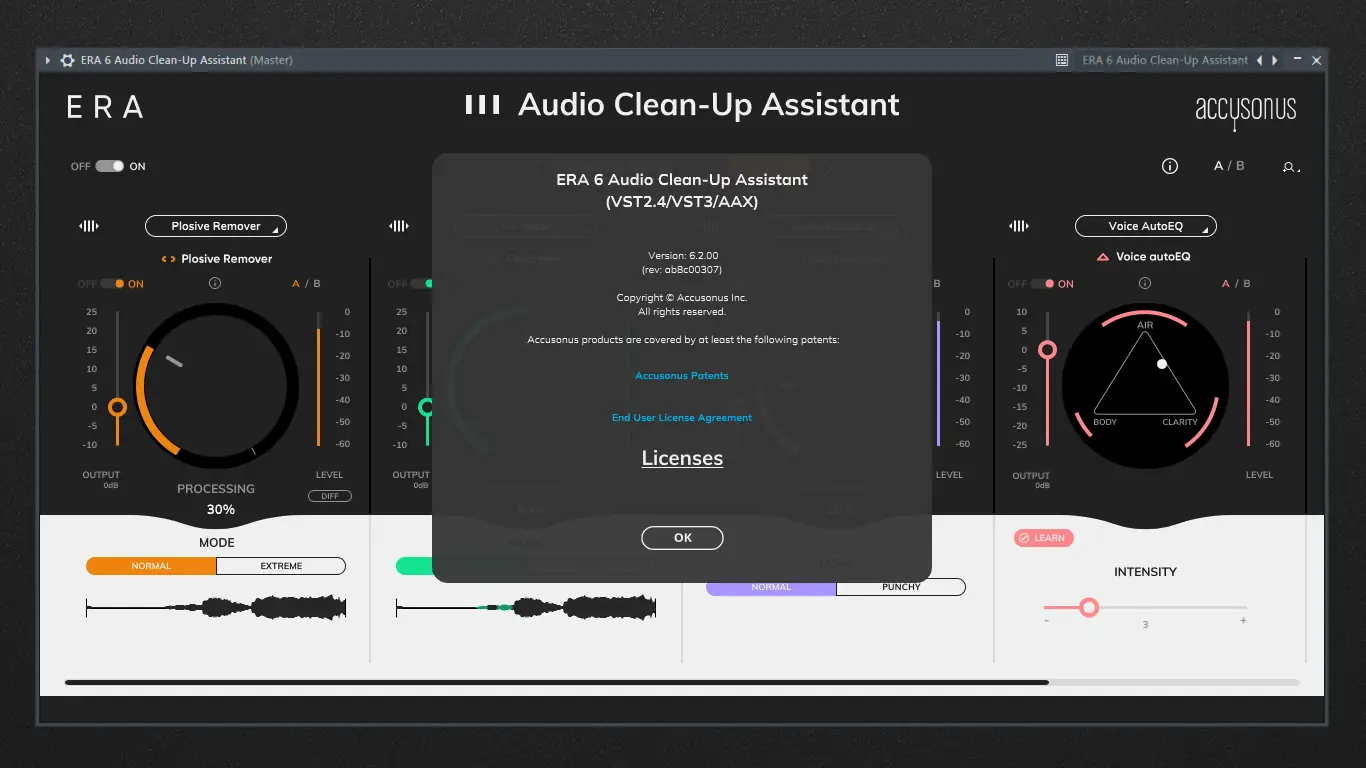Click the Voice autoEQ OUTPUT slider handle
The width and height of the screenshot is (1366, 768).
click(1048, 350)
